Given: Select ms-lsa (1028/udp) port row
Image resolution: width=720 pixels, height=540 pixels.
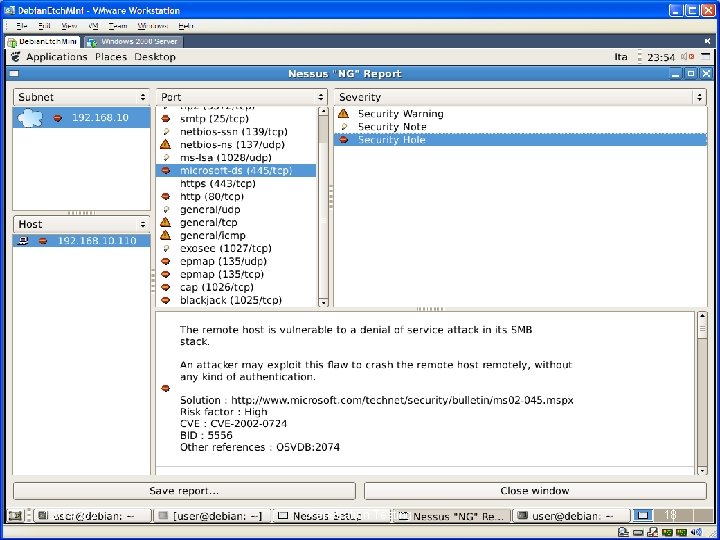Looking at the screenshot, I should point(236,158).
